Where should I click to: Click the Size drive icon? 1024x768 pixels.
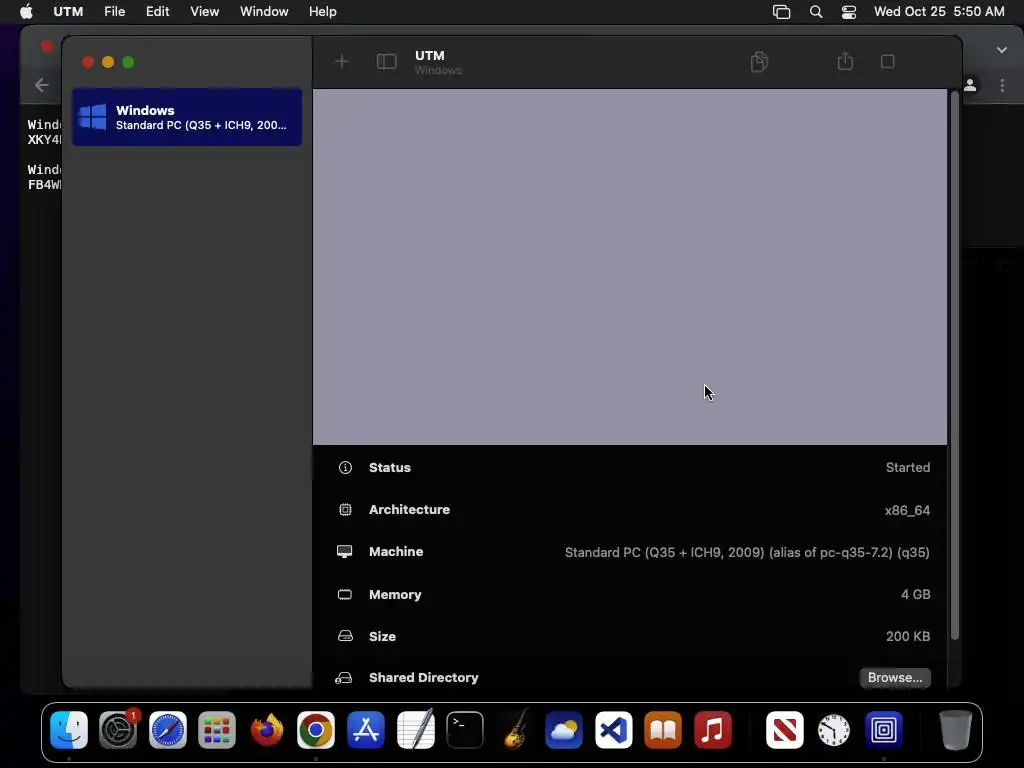point(345,636)
